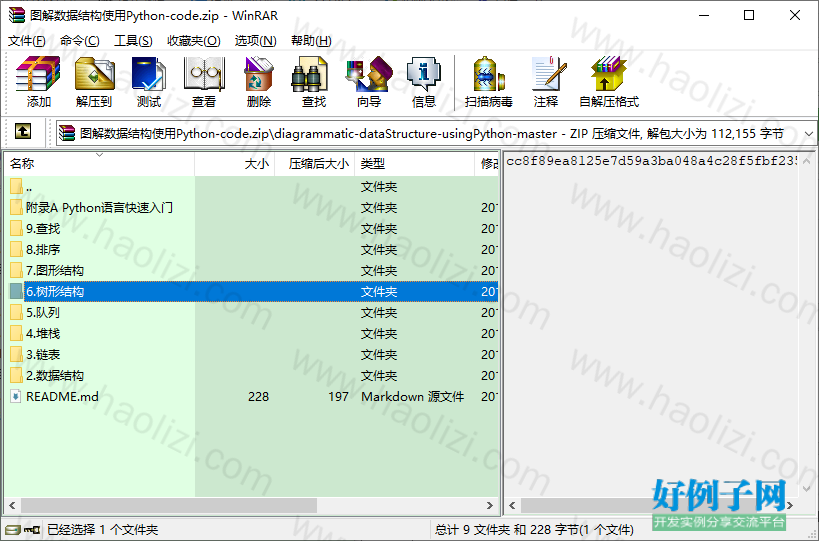Click the folder icon of 3.链表

tap(16, 355)
